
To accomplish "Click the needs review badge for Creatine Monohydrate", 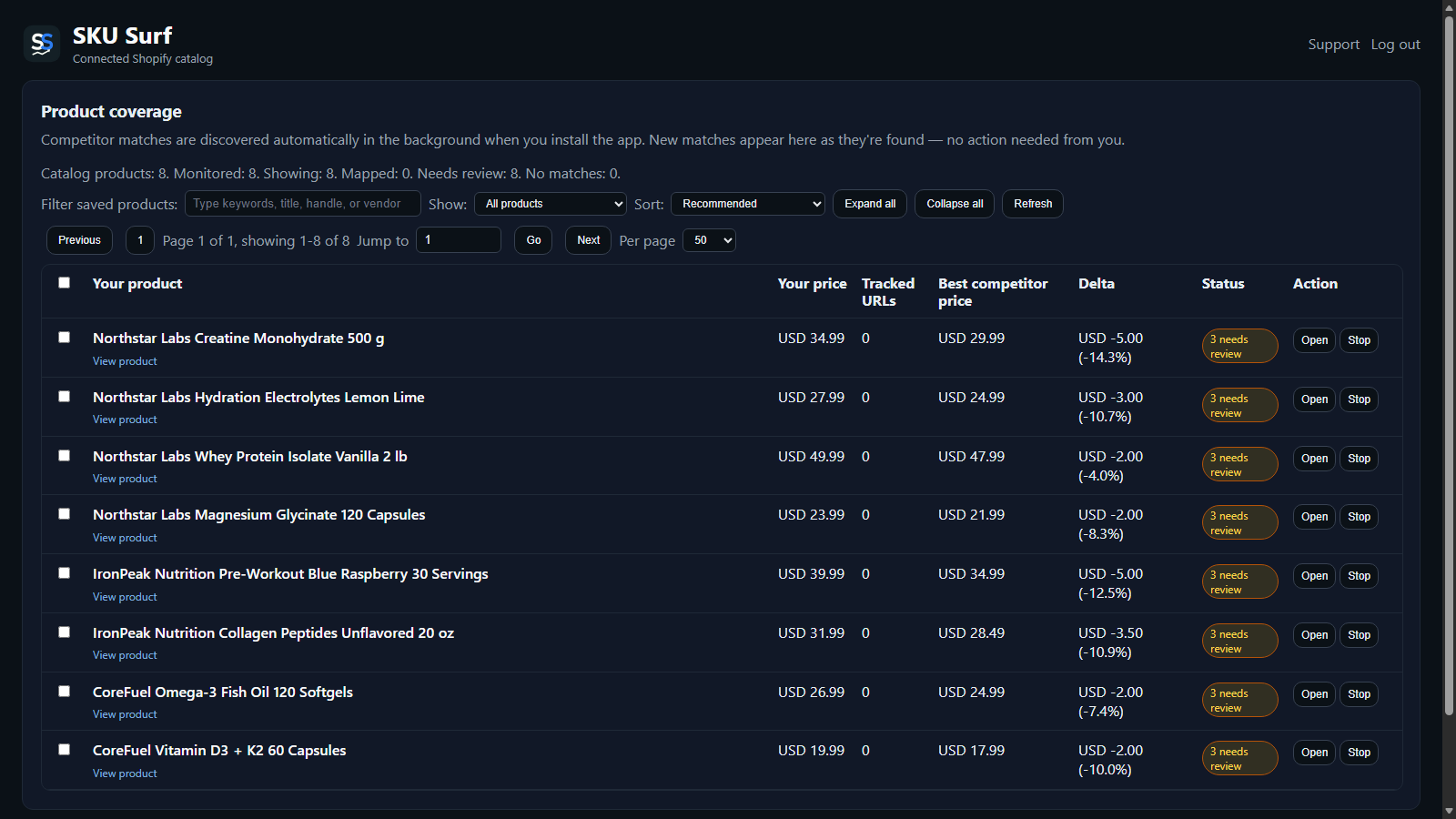I will click(x=1239, y=346).
